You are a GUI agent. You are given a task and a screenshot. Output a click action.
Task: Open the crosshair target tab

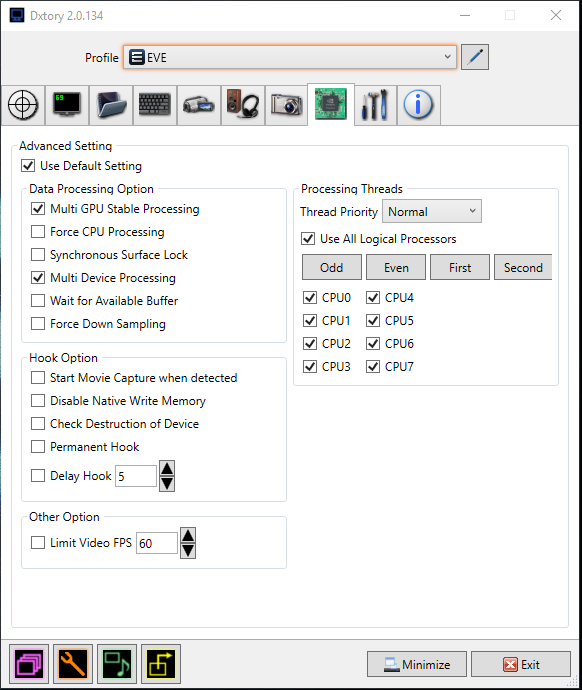(x=23, y=105)
